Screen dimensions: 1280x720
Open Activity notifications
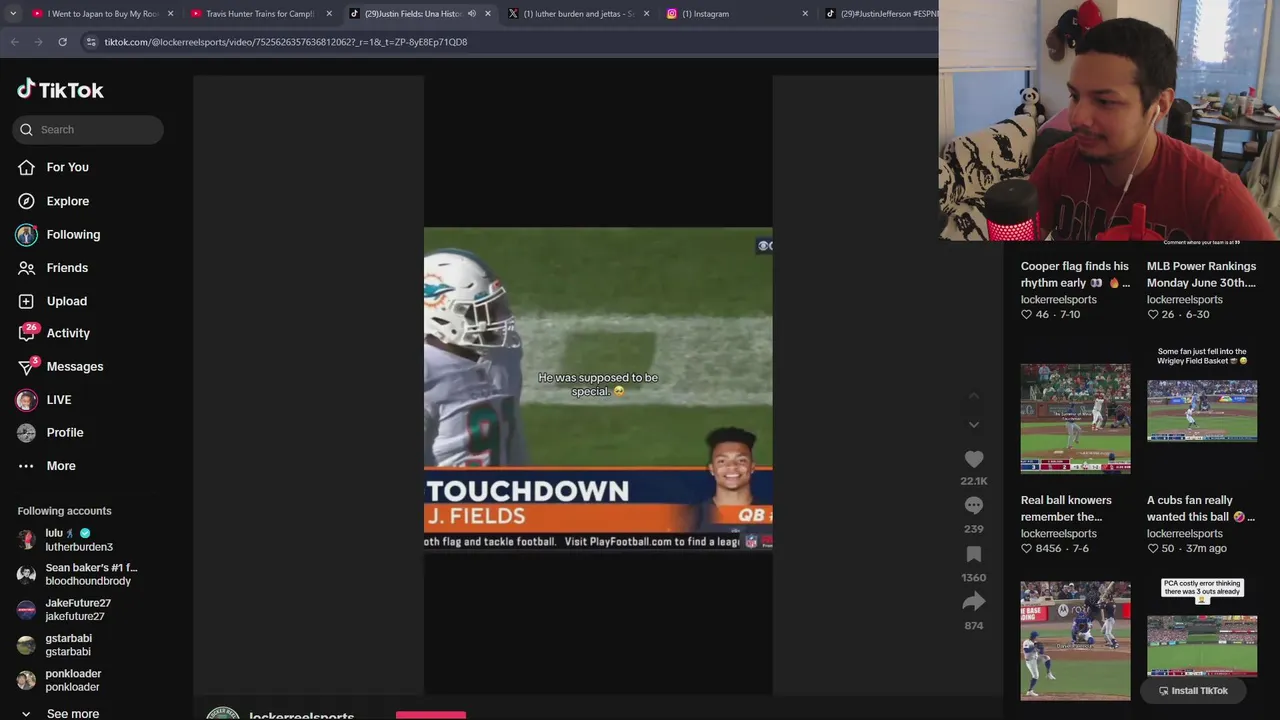coord(68,333)
